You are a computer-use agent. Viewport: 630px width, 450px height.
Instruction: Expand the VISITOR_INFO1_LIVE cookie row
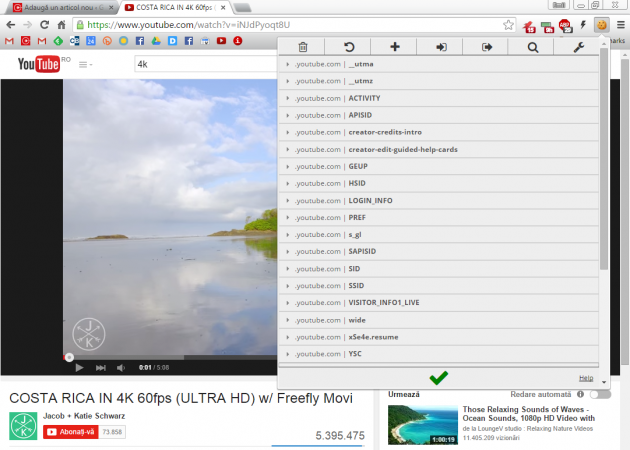pyautogui.click(x=439, y=303)
